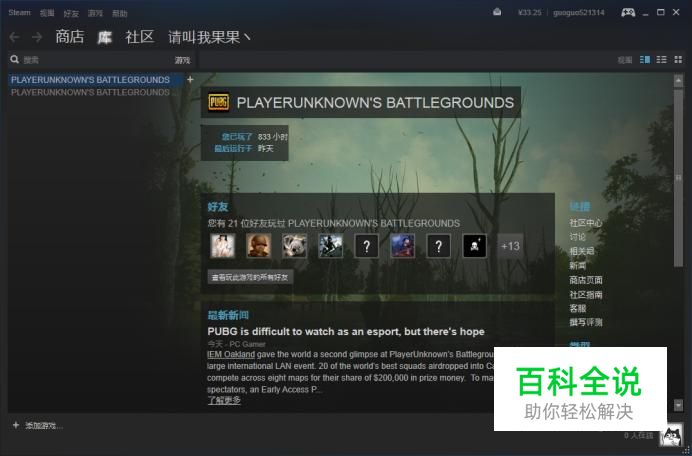Click the 833 小时 play time text

click(x=273, y=137)
